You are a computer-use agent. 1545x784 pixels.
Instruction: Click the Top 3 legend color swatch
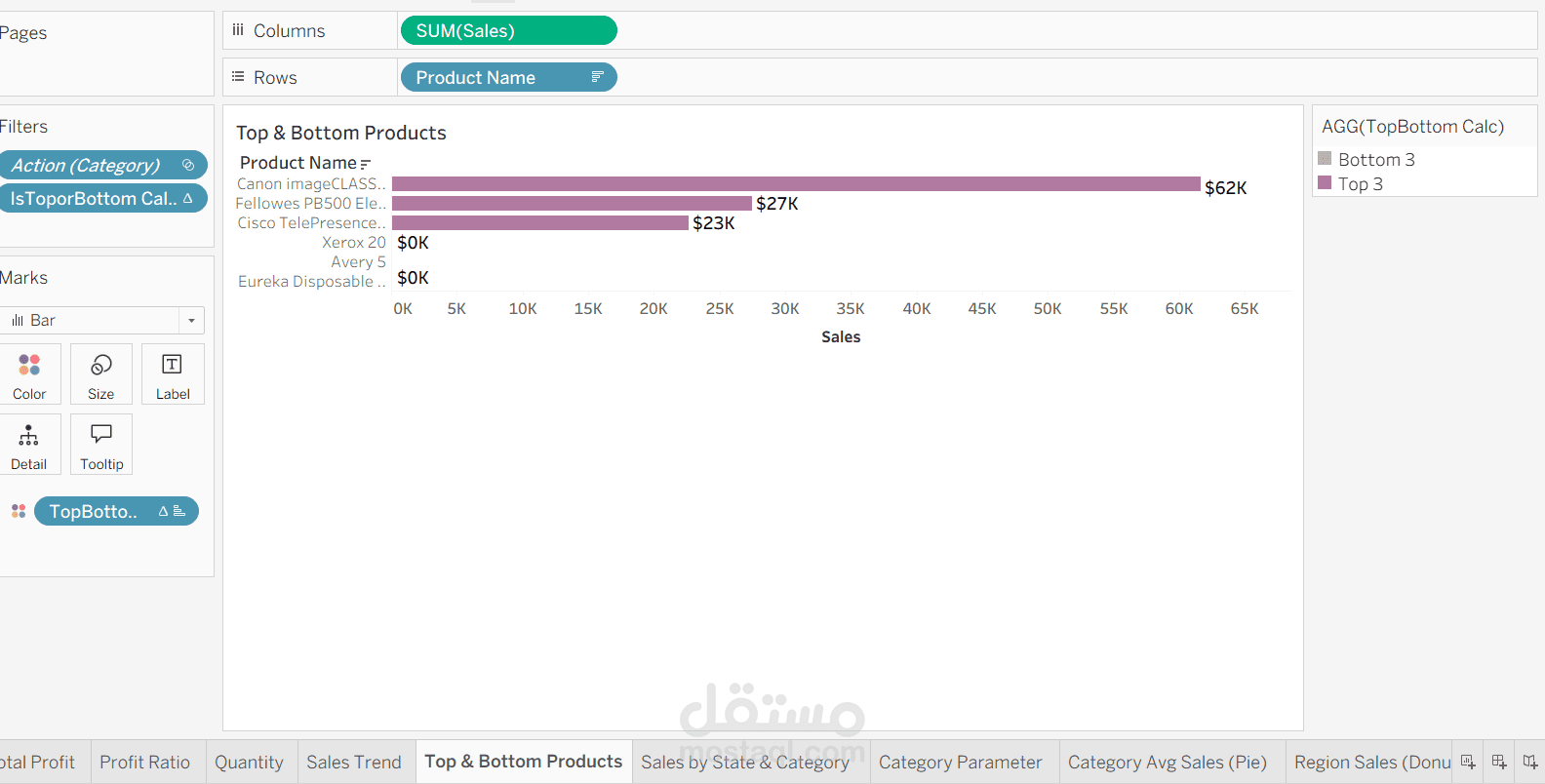1325,182
